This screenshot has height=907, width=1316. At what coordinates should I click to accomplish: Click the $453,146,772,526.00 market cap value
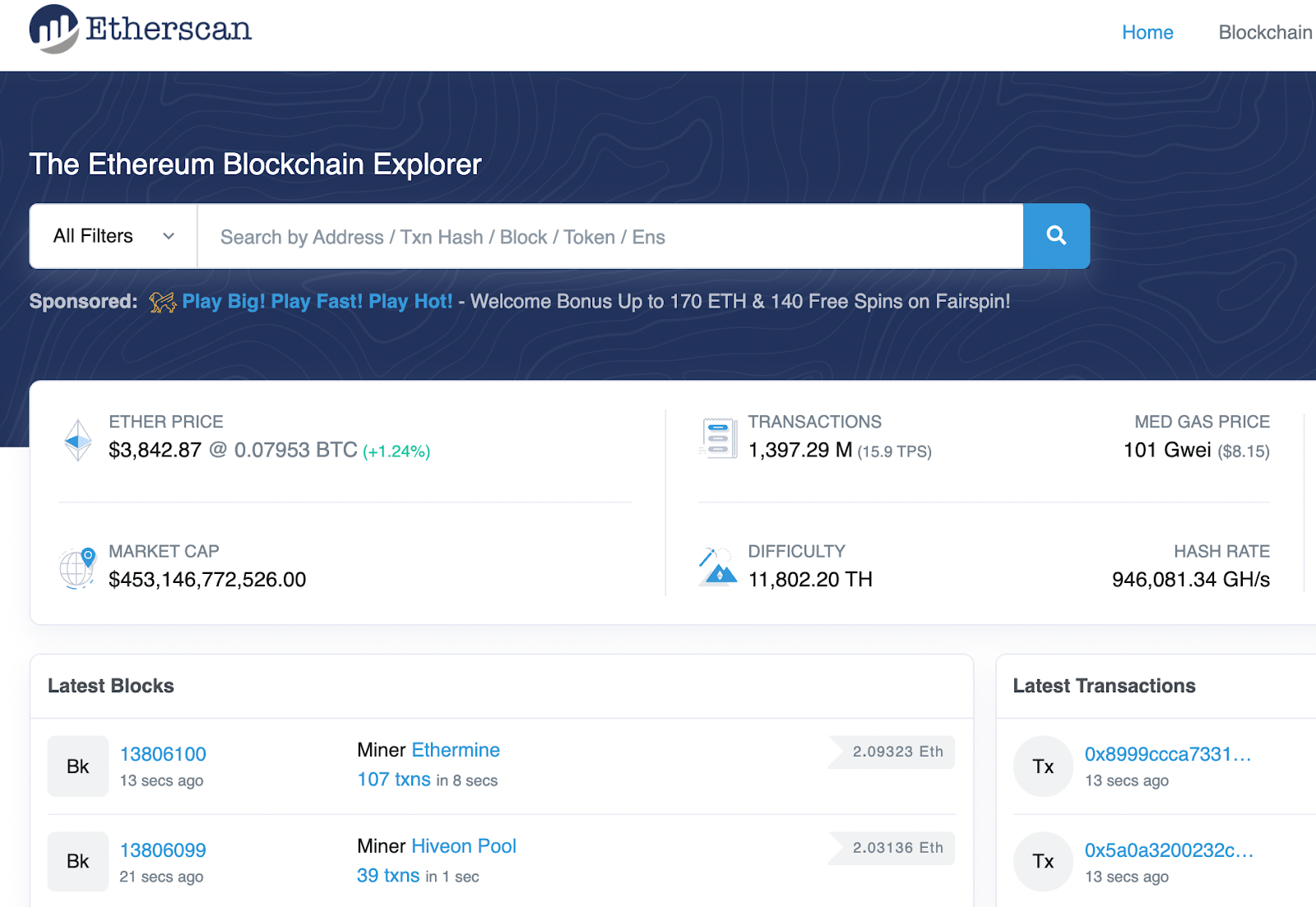pyautogui.click(x=207, y=580)
